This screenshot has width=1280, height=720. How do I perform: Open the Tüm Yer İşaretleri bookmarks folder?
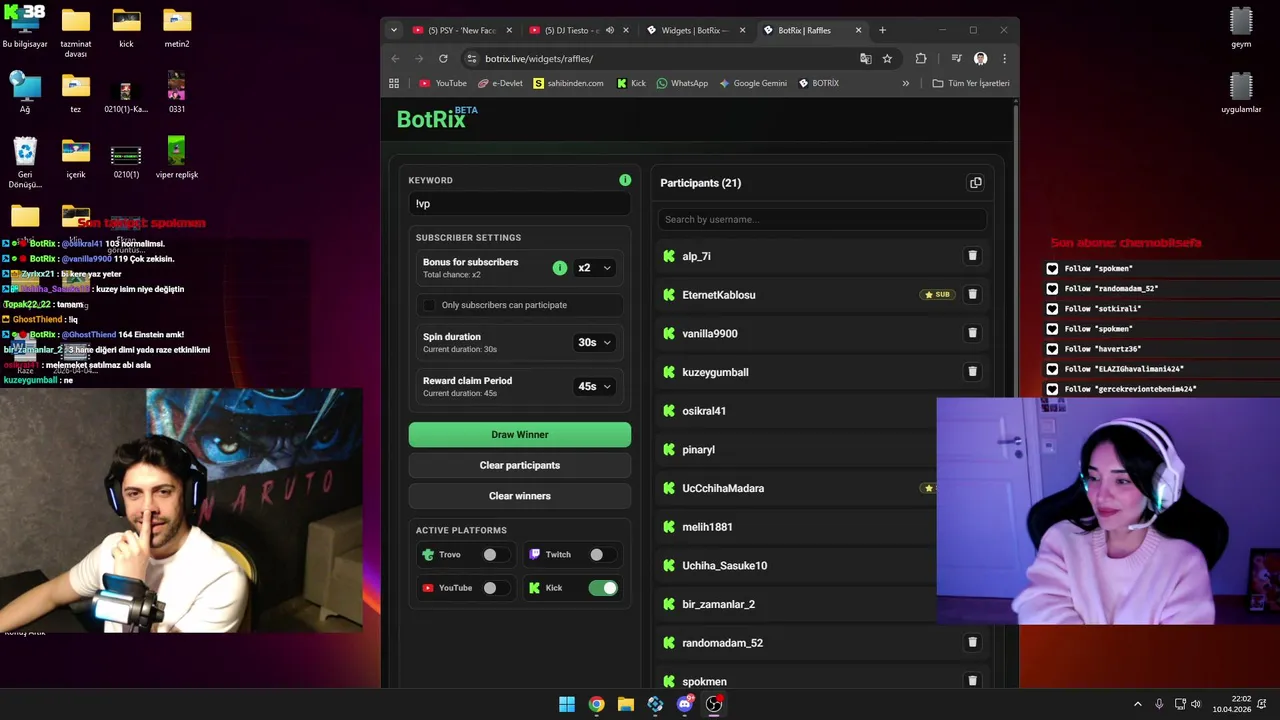[x=971, y=83]
